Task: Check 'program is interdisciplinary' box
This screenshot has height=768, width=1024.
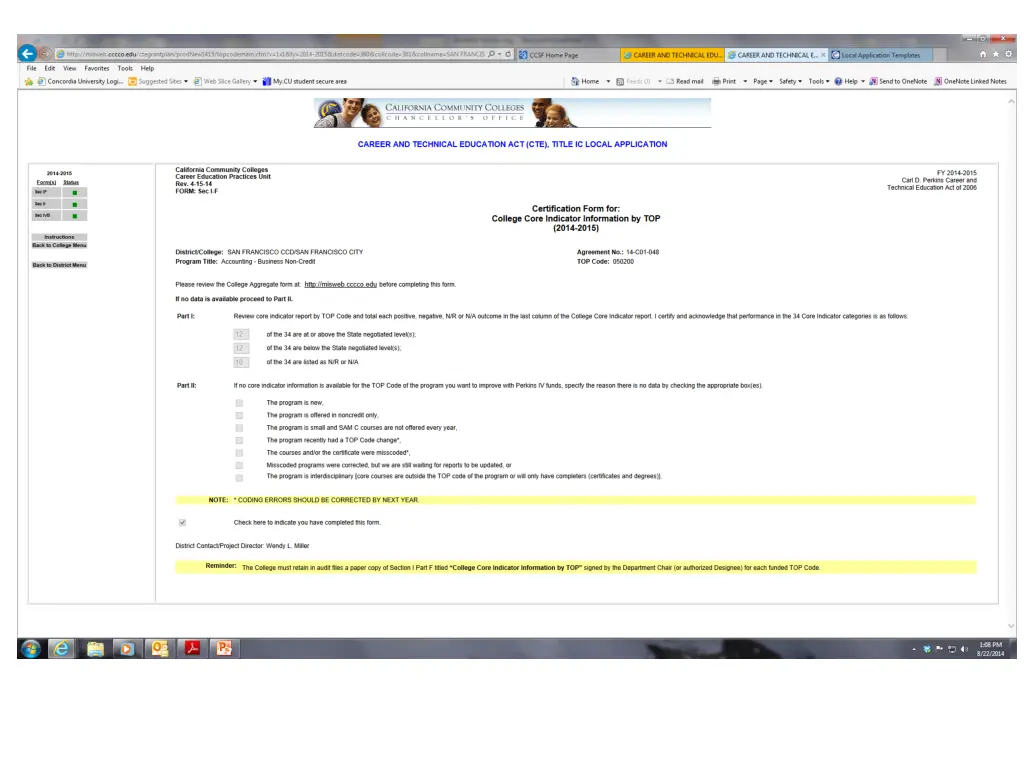Action: pos(239,477)
